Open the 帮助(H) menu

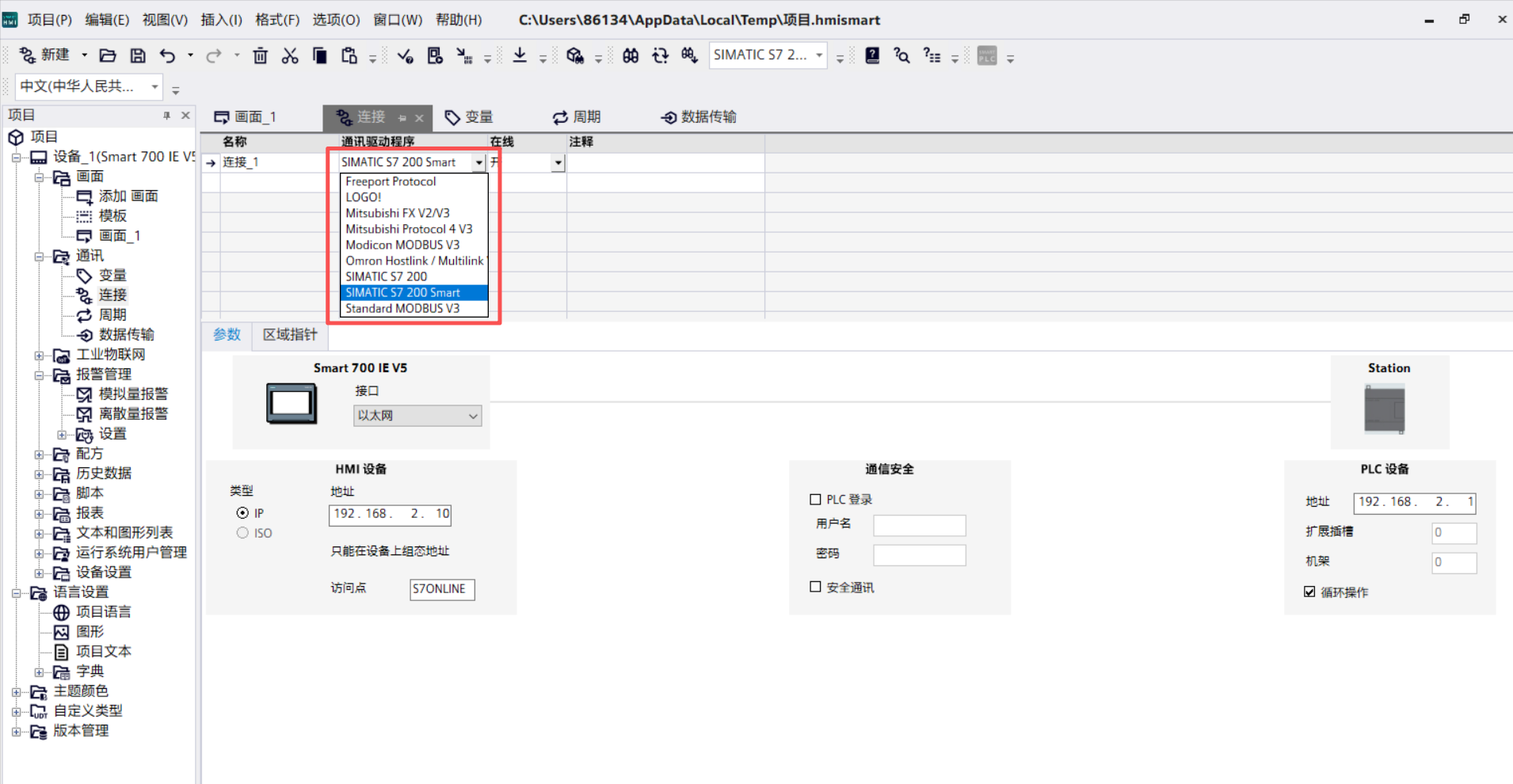459,20
